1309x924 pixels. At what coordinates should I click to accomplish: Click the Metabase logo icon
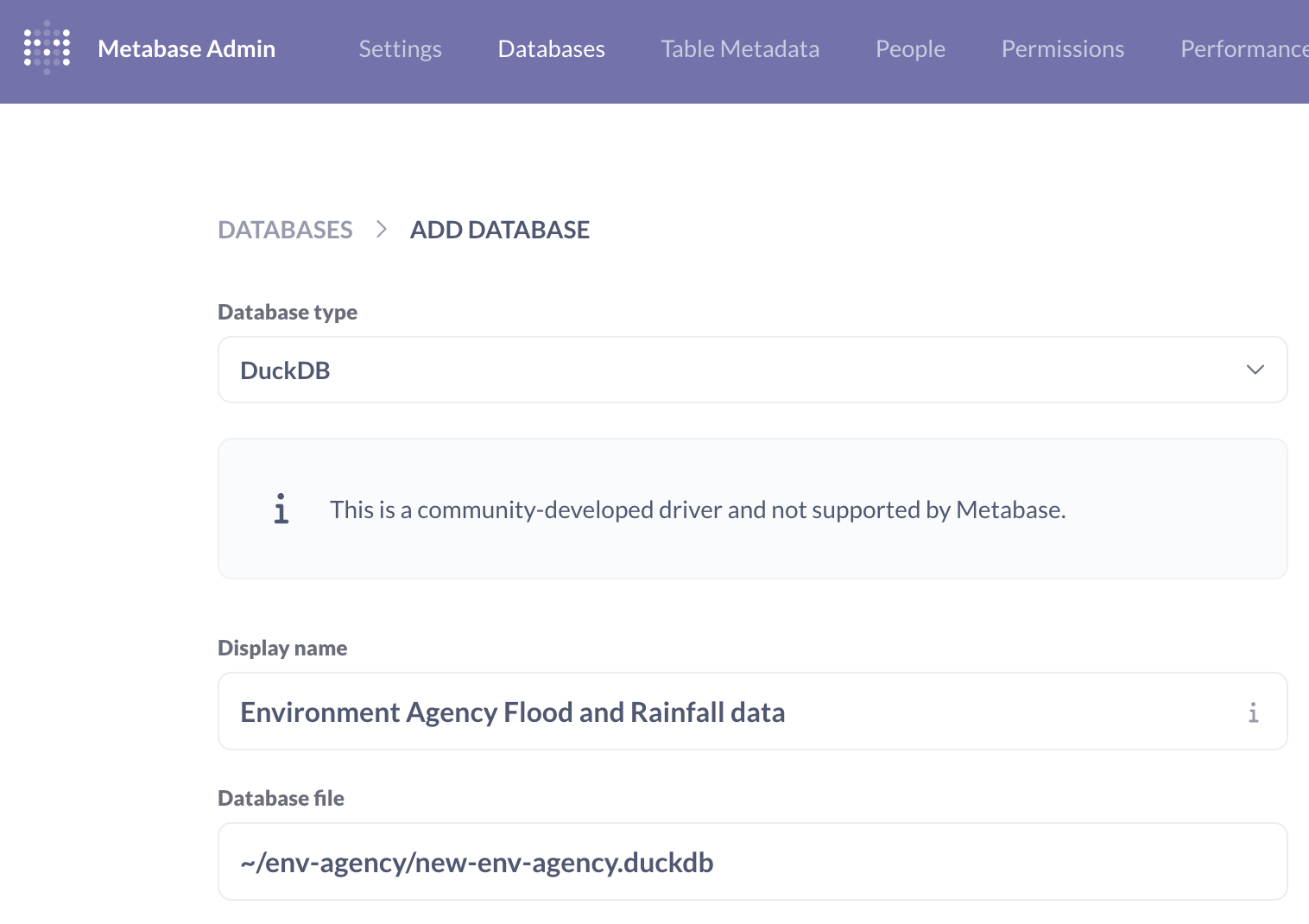47,48
